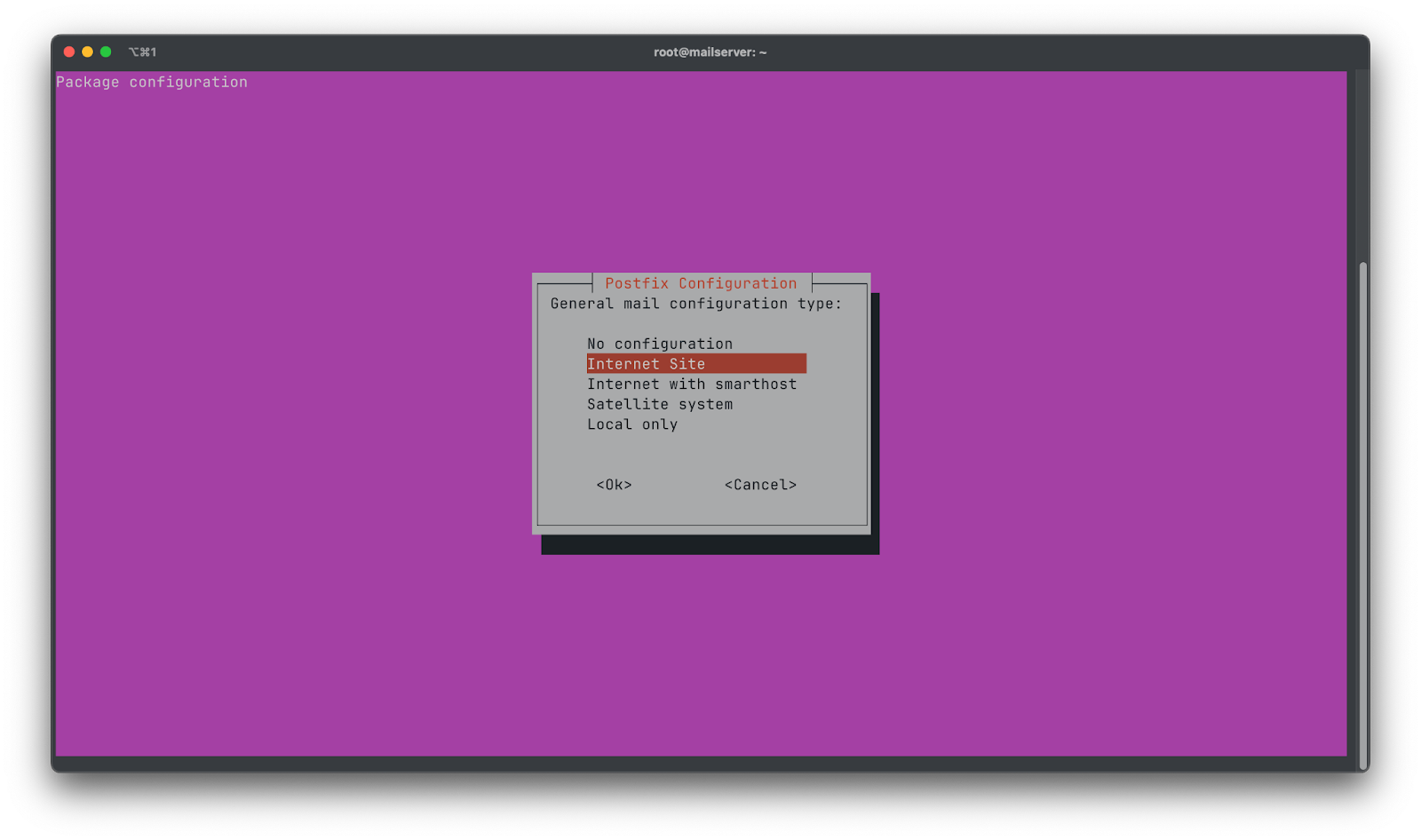Select the Local only option
This screenshot has width=1421, height=840.
632,424
